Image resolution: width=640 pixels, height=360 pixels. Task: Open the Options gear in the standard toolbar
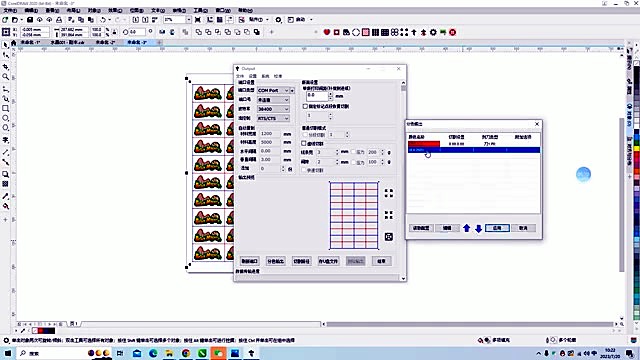(278, 20)
